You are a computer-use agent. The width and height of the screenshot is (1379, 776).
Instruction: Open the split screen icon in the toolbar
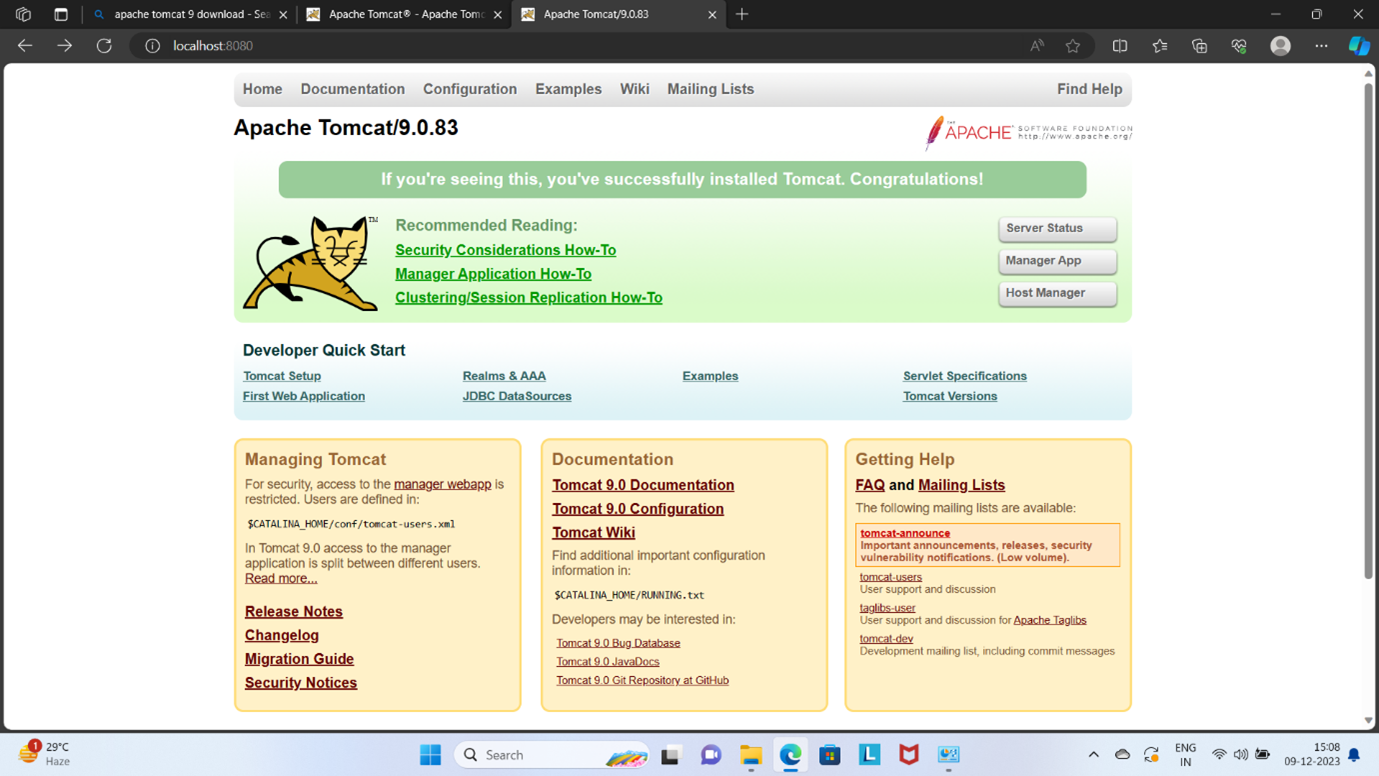click(x=1120, y=46)
